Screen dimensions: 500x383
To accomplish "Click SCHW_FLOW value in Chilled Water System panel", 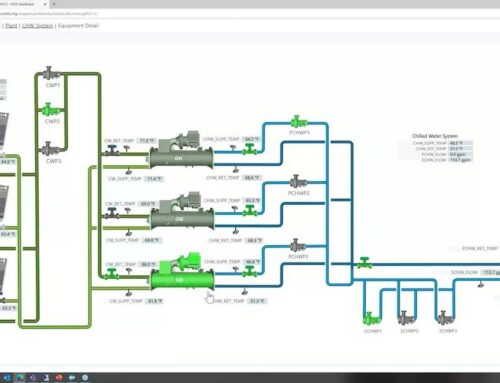I will pyautogui.click(x=461, y=160).
